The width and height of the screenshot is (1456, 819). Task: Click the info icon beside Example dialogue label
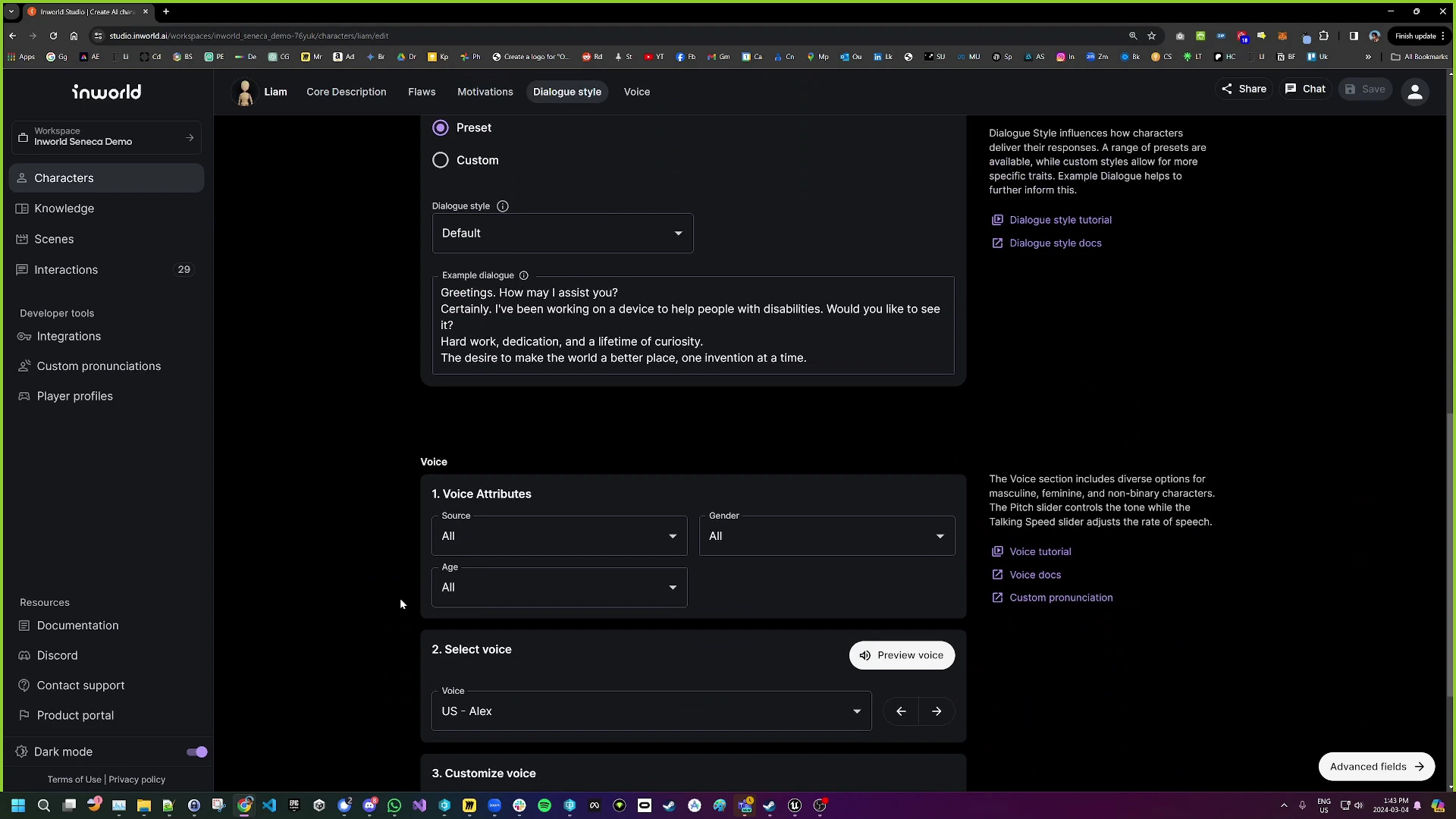[x=524, y=275]
